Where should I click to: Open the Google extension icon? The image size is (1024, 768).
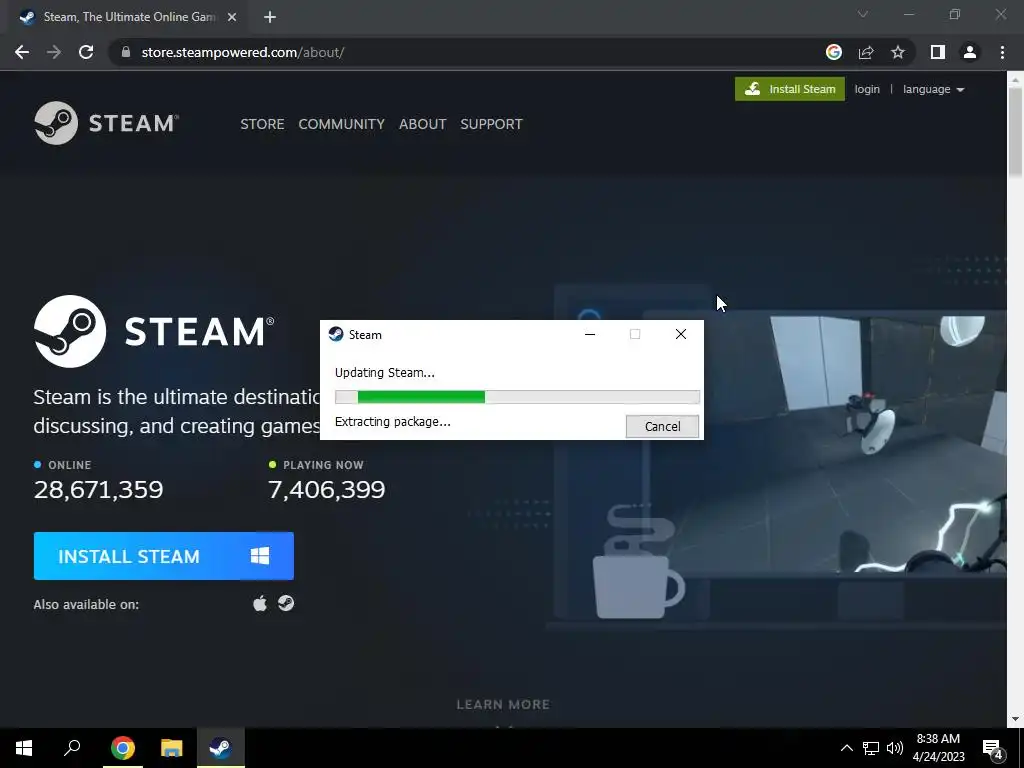[833, 52]
